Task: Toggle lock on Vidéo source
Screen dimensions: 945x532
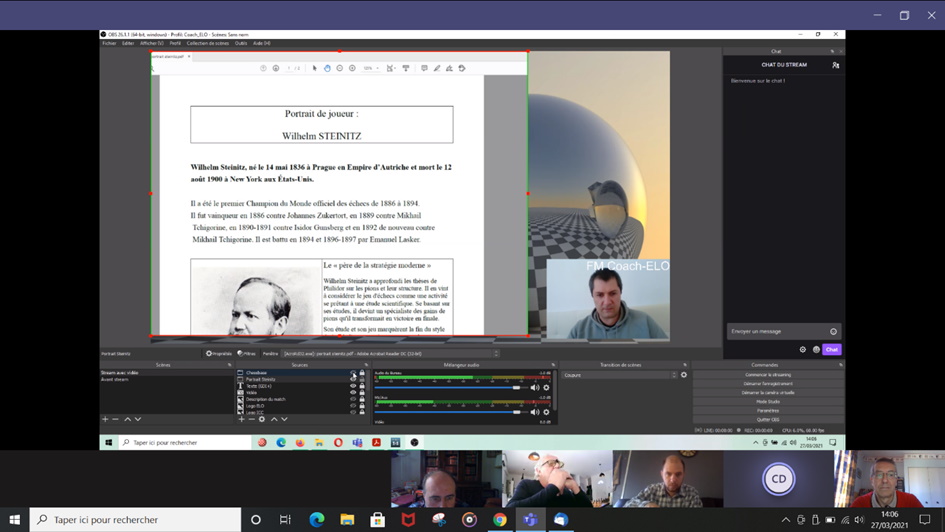Action: pos(362,393)
